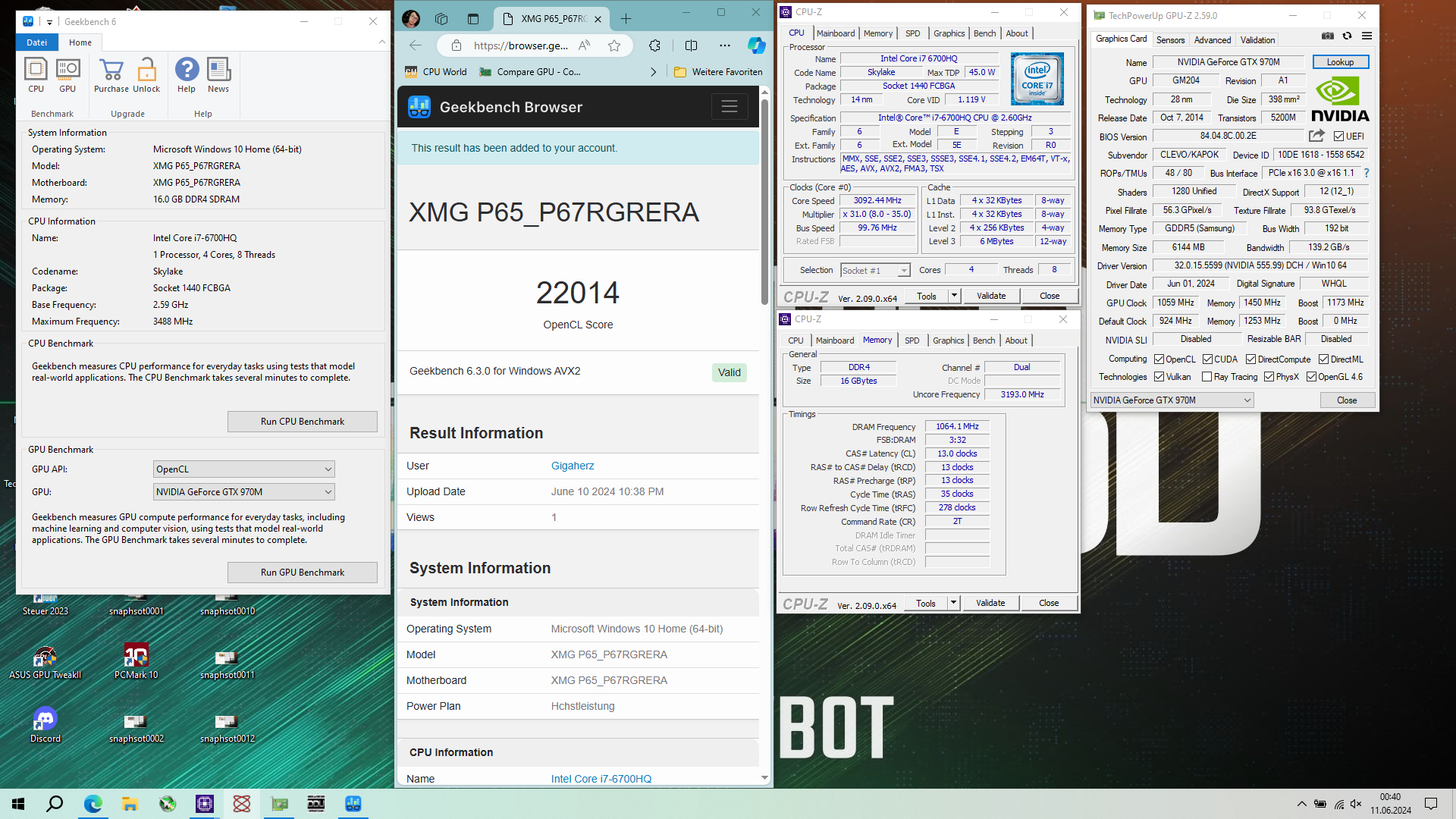1456x819 pixels.
Task: Open Weitere Favoriten folder
Action: click(x=718, y=72)
